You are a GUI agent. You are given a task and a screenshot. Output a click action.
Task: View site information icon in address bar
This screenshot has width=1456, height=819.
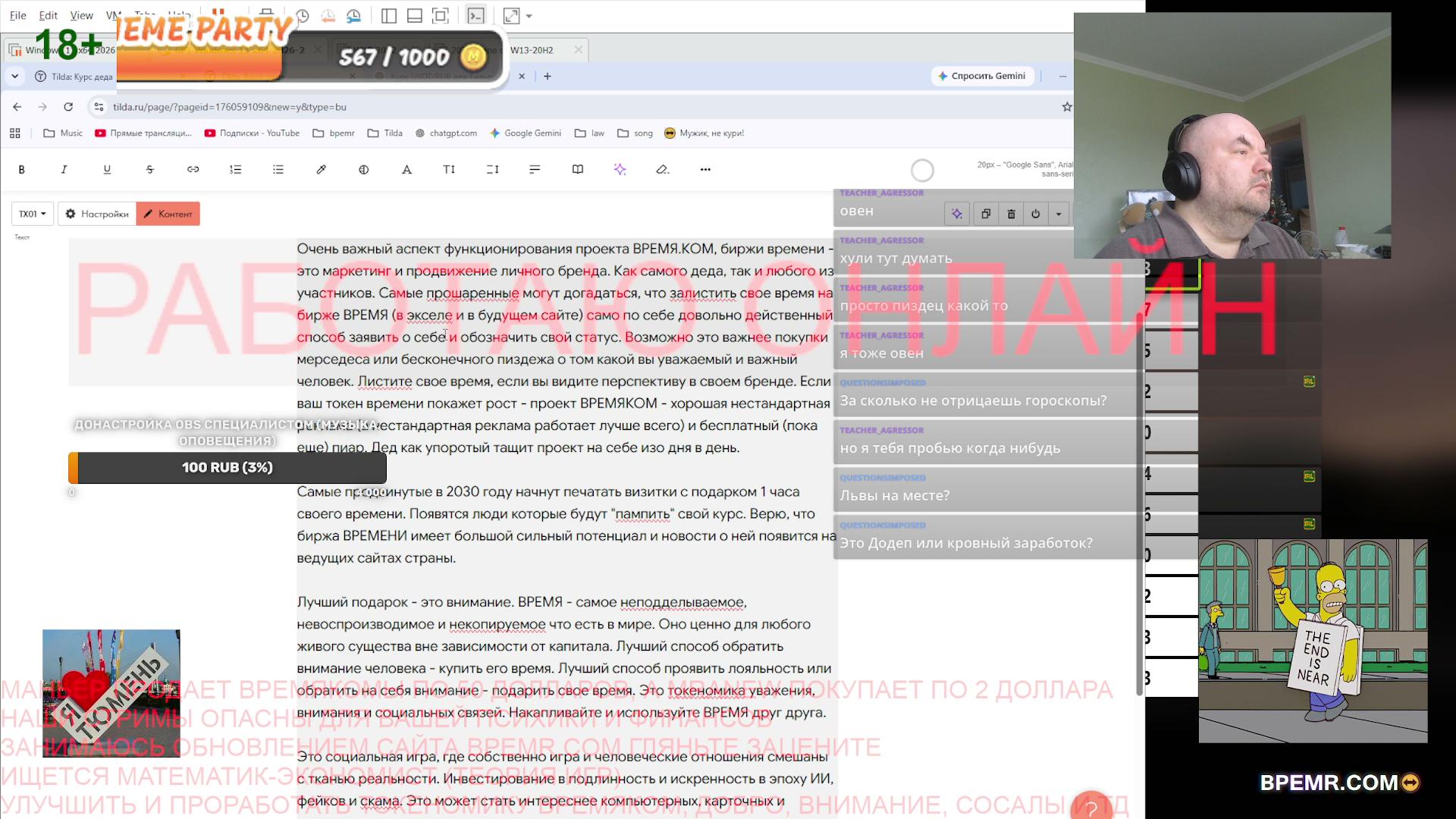[x=99, y=107]
